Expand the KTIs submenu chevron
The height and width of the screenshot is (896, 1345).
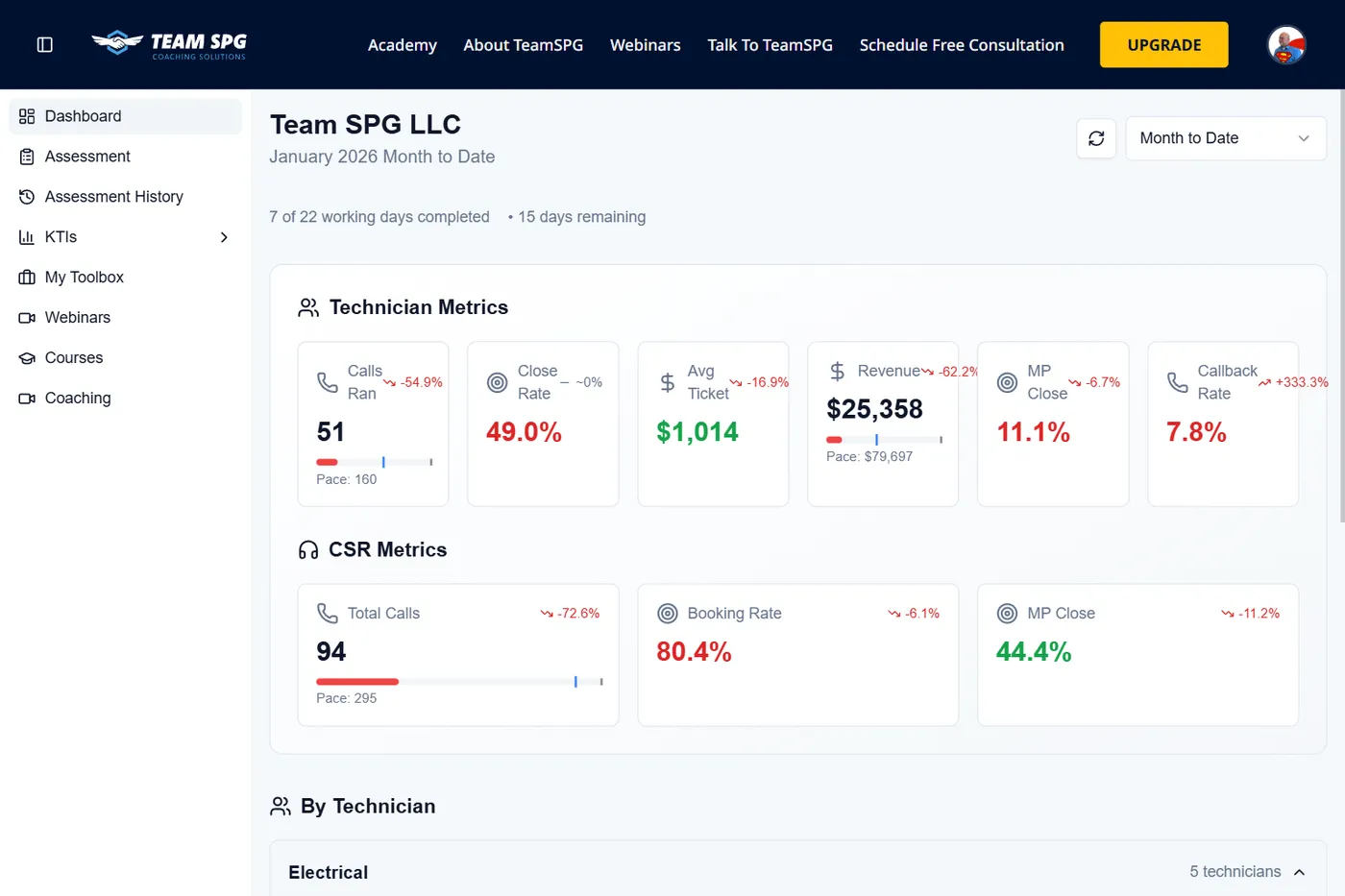[224, 237]
